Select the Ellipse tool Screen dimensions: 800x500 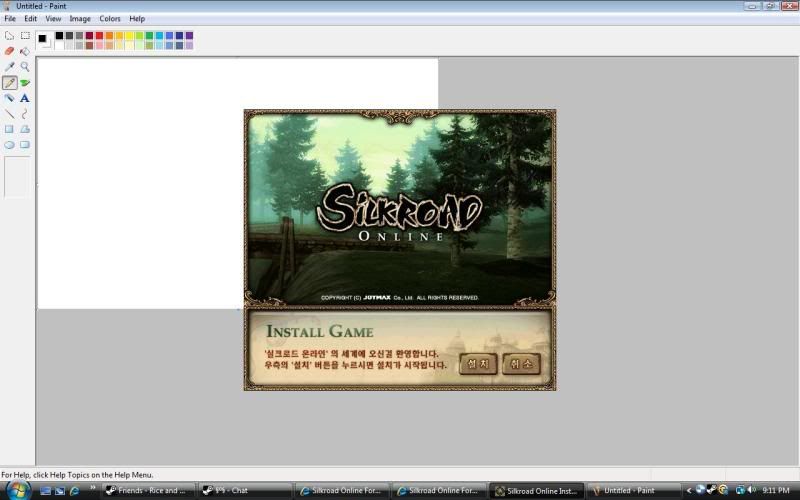(9, 145)
